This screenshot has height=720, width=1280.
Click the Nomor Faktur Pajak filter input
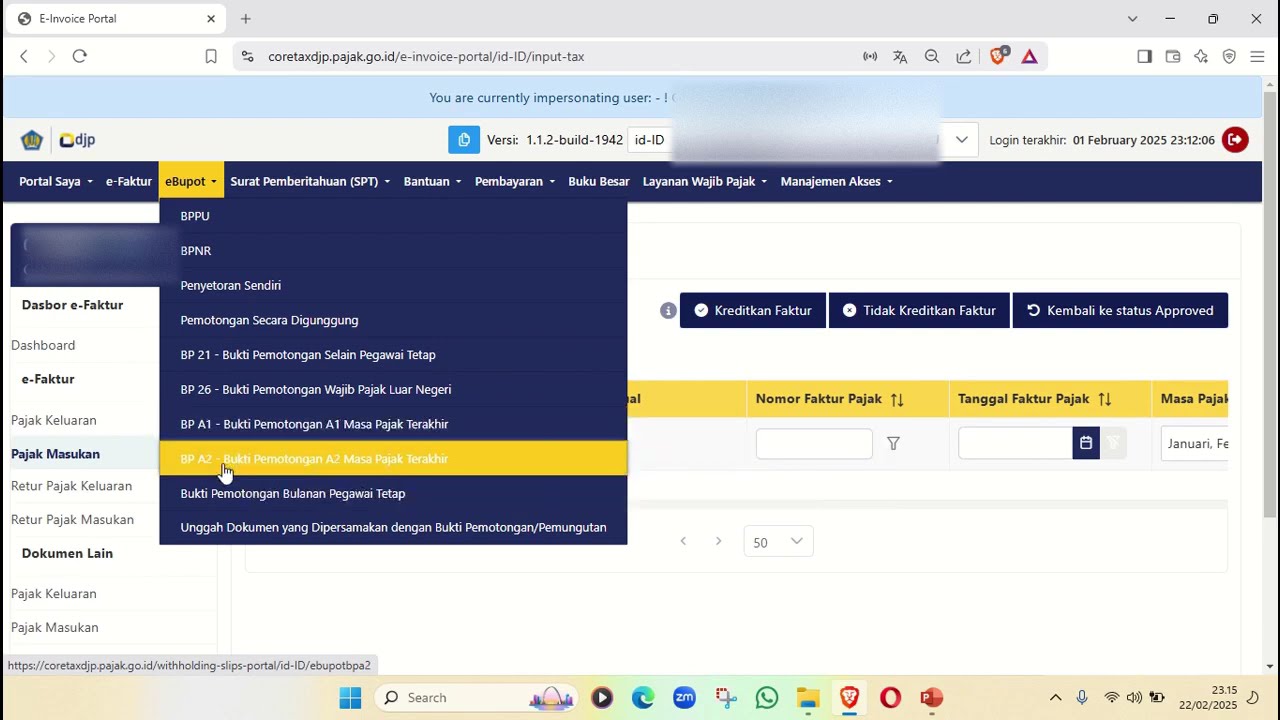coord(814,443)
